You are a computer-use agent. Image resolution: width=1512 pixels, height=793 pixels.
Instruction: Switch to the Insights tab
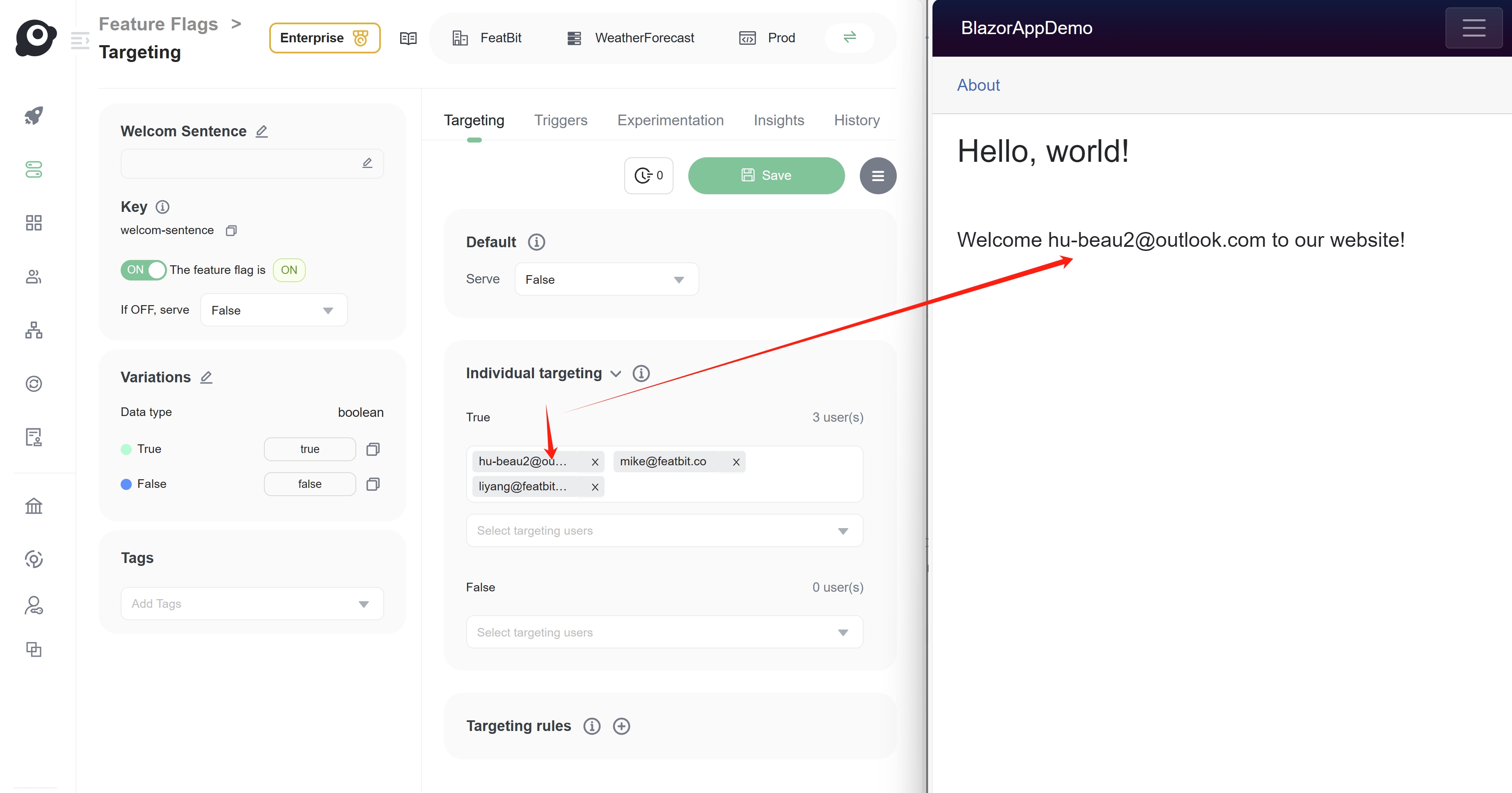click(x=779, y=120)
